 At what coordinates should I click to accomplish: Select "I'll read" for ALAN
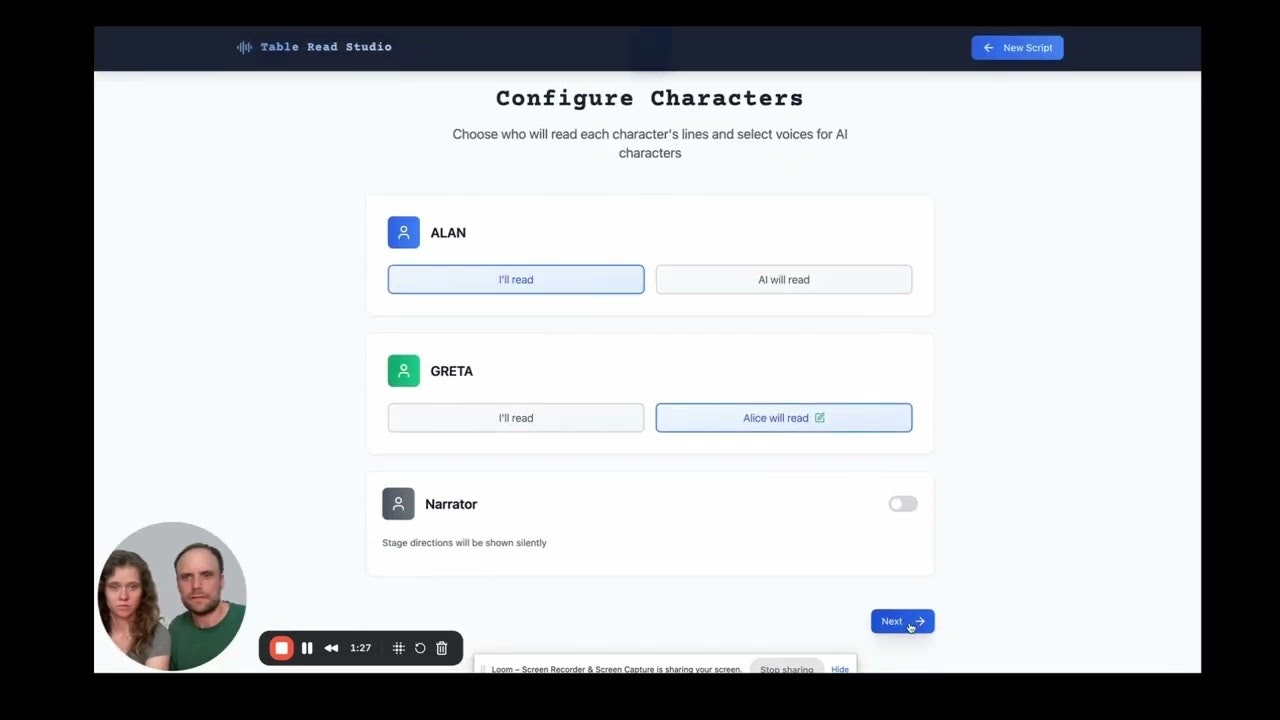point(516,279)
